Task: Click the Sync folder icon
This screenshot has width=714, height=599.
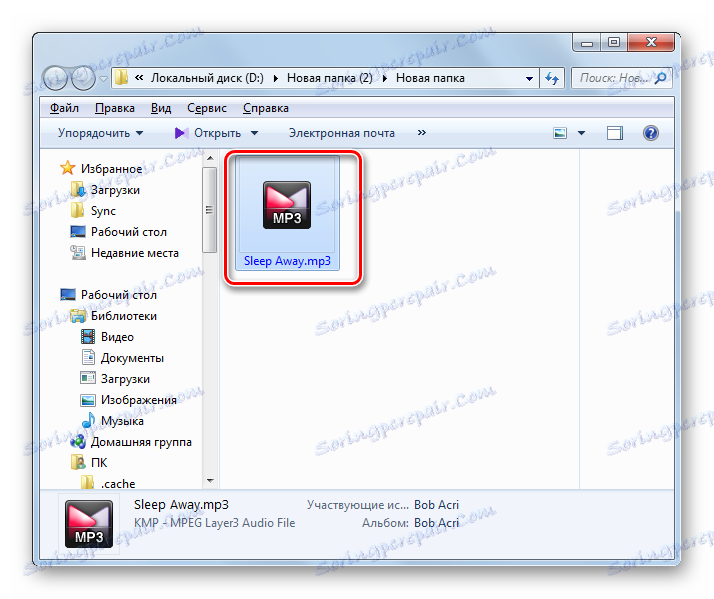Action: [x=77, y=210]
